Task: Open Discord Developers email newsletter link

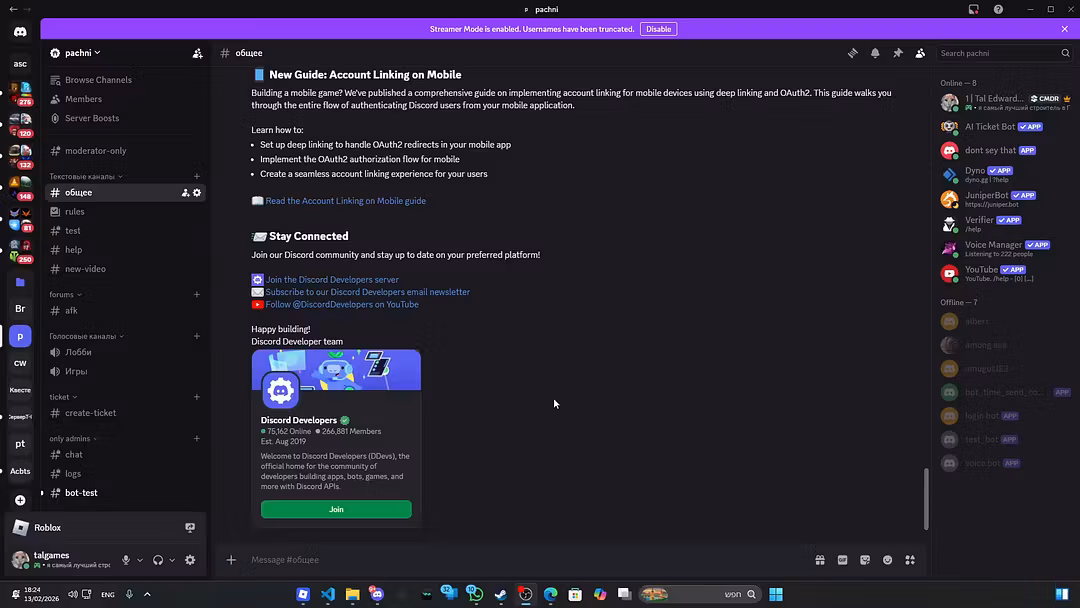Action: (368, 292)
